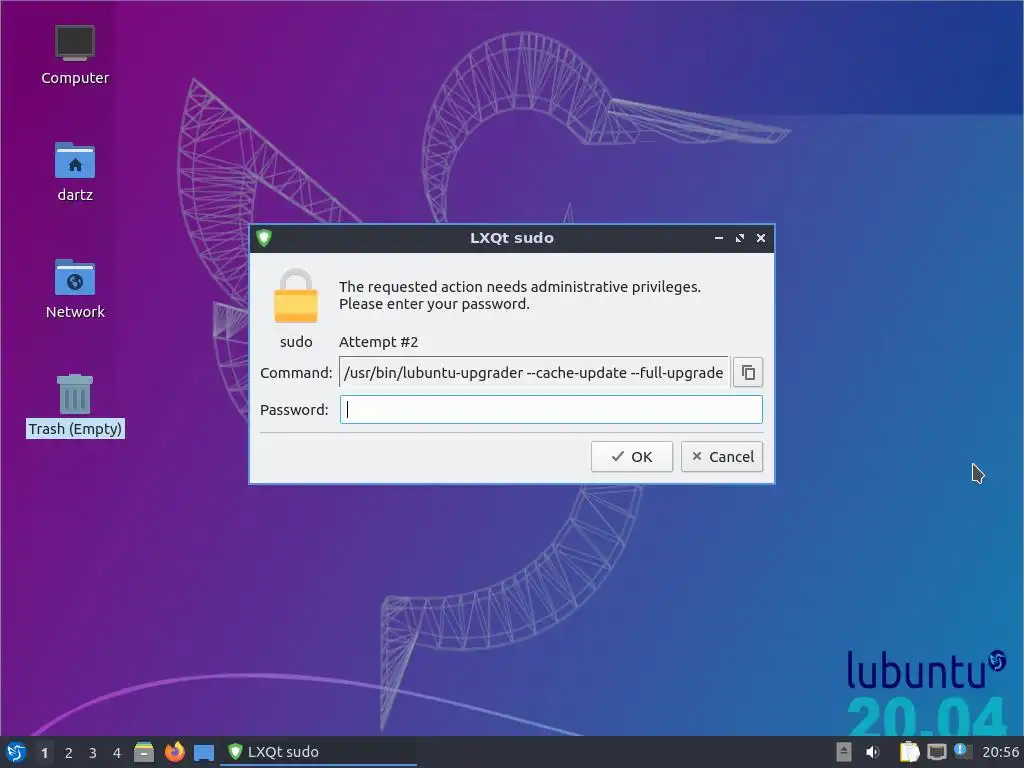Open the Lubuntu application menu
1024x768 pixels.
tap(16, 752)
